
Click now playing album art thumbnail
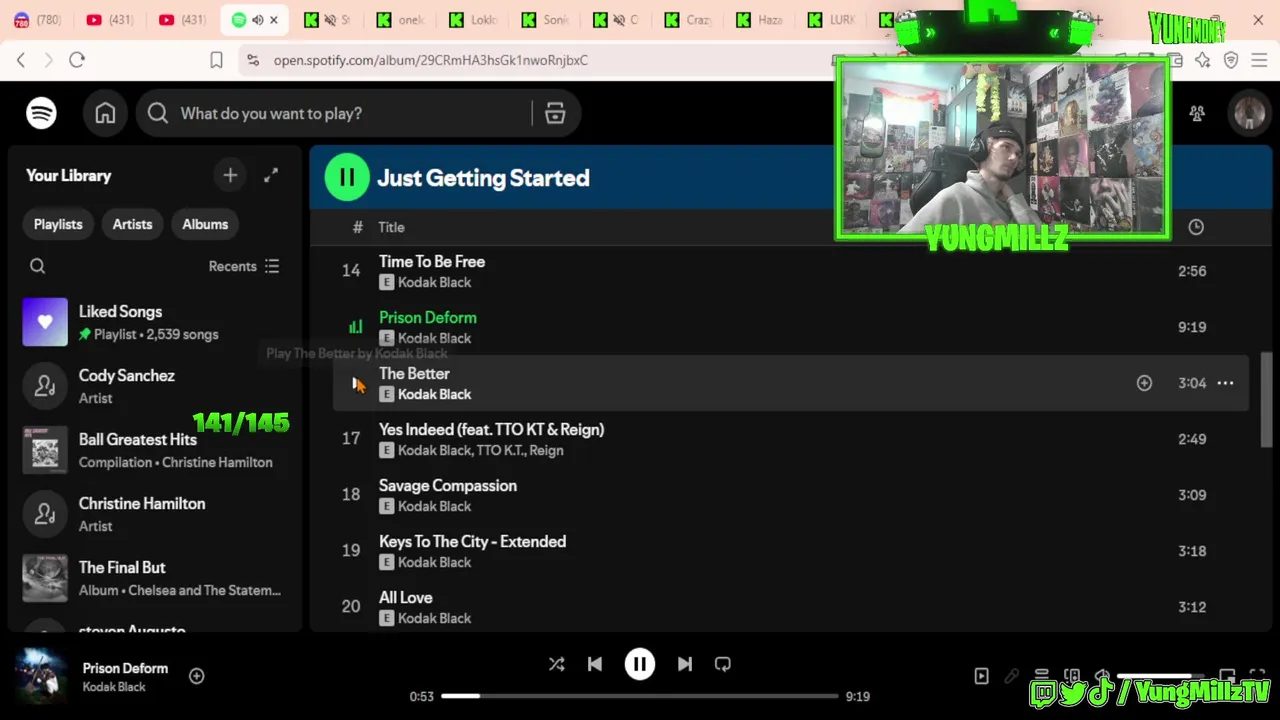click(41, 676)
